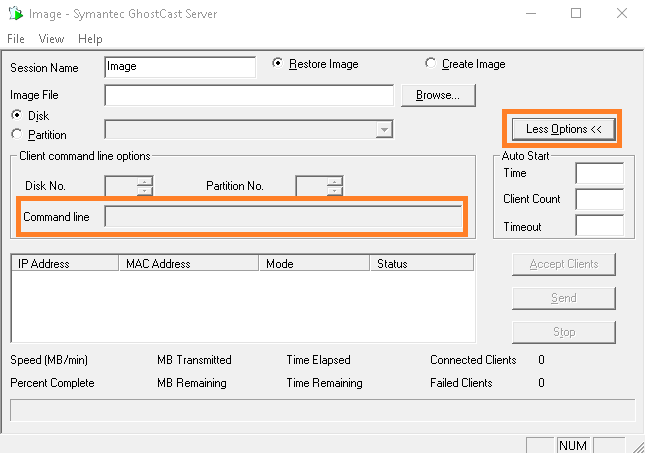Click the NUM status bar indicator
This screenshot has height=453, width=645.
[x=573, y=445]
